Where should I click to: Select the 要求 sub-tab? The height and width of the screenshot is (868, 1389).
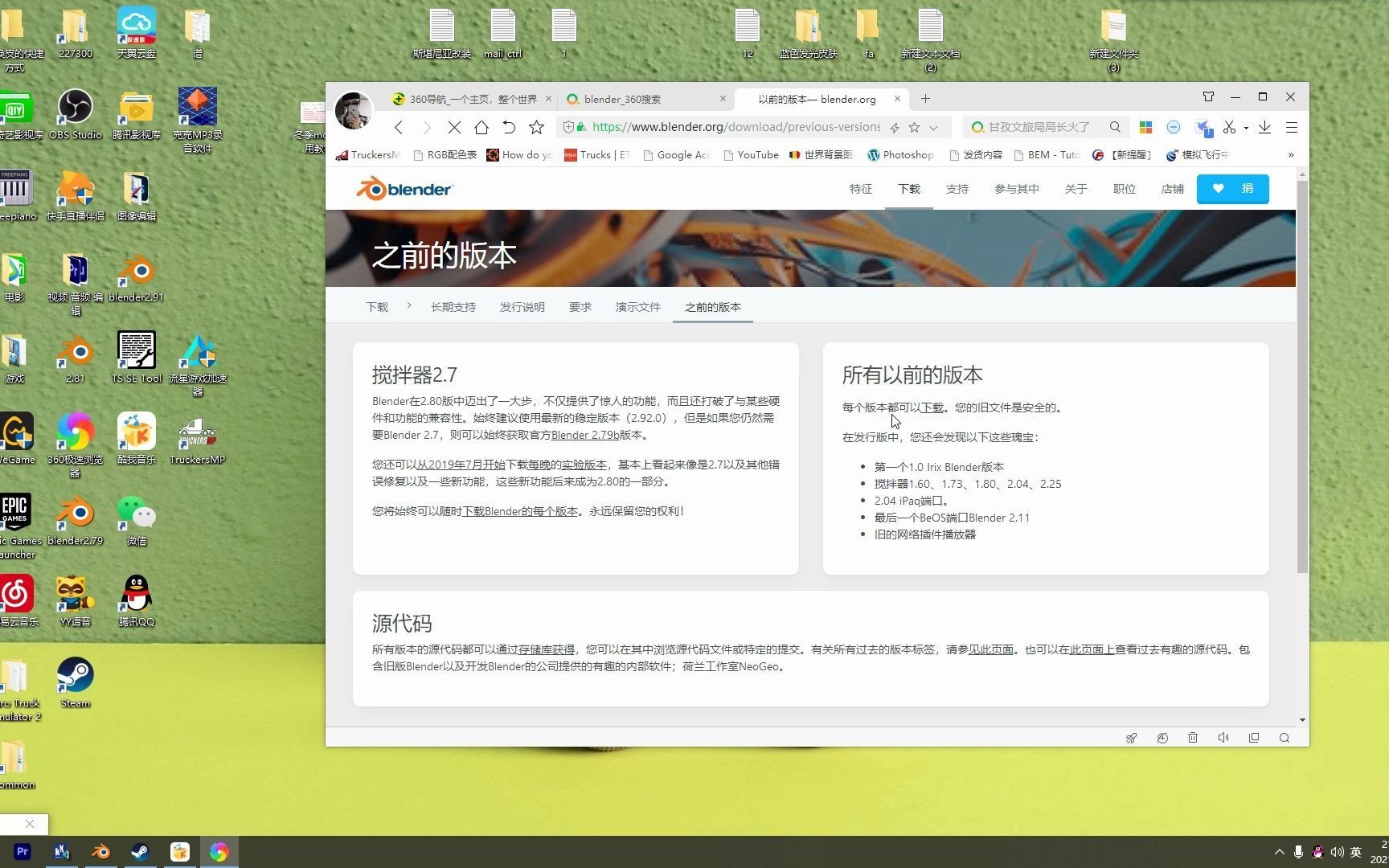[x=580, y=307]
